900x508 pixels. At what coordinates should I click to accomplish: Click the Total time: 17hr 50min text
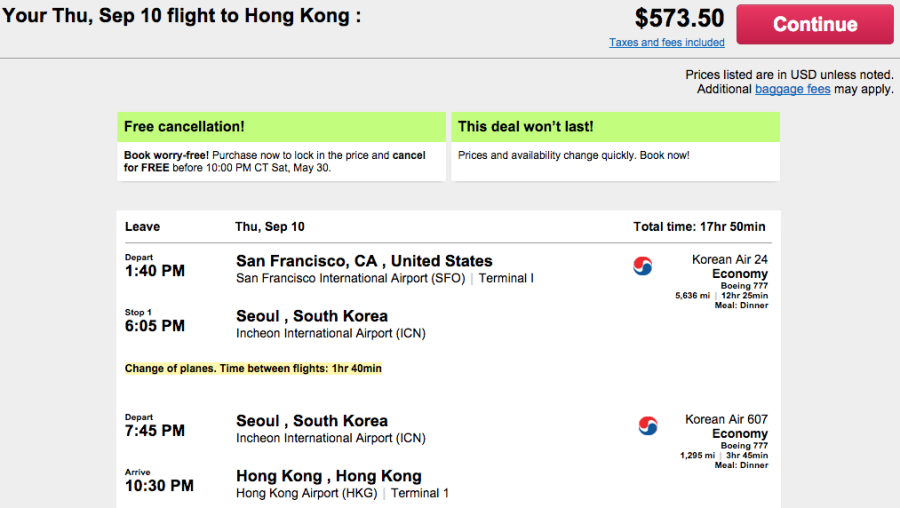tap(699, 227)
